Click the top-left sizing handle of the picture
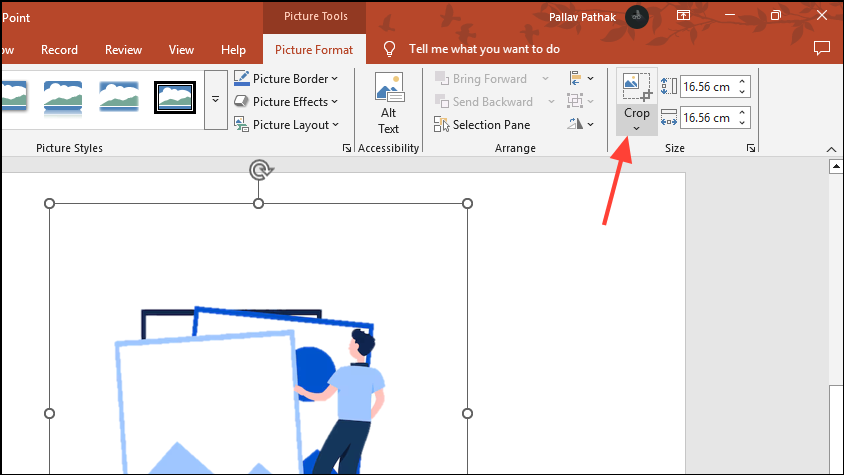Image resolution: width=844 pixels, height=475 pixels. pos(50,204)
